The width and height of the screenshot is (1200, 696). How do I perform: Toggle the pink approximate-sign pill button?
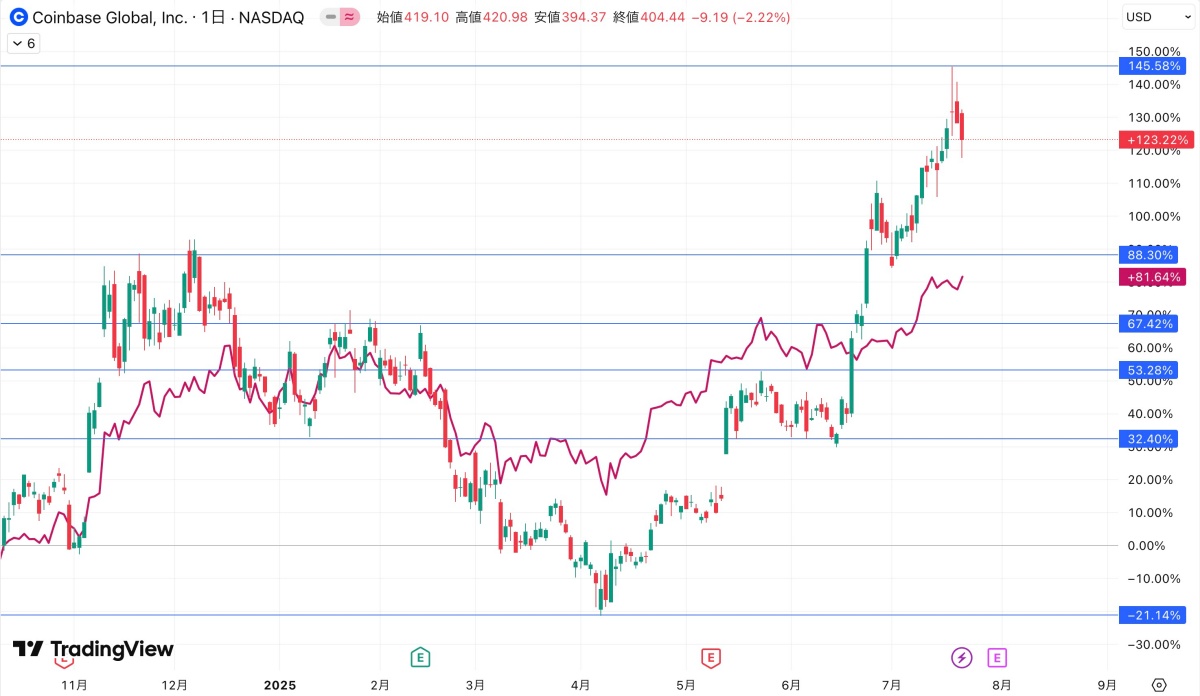tap(349, 17)
